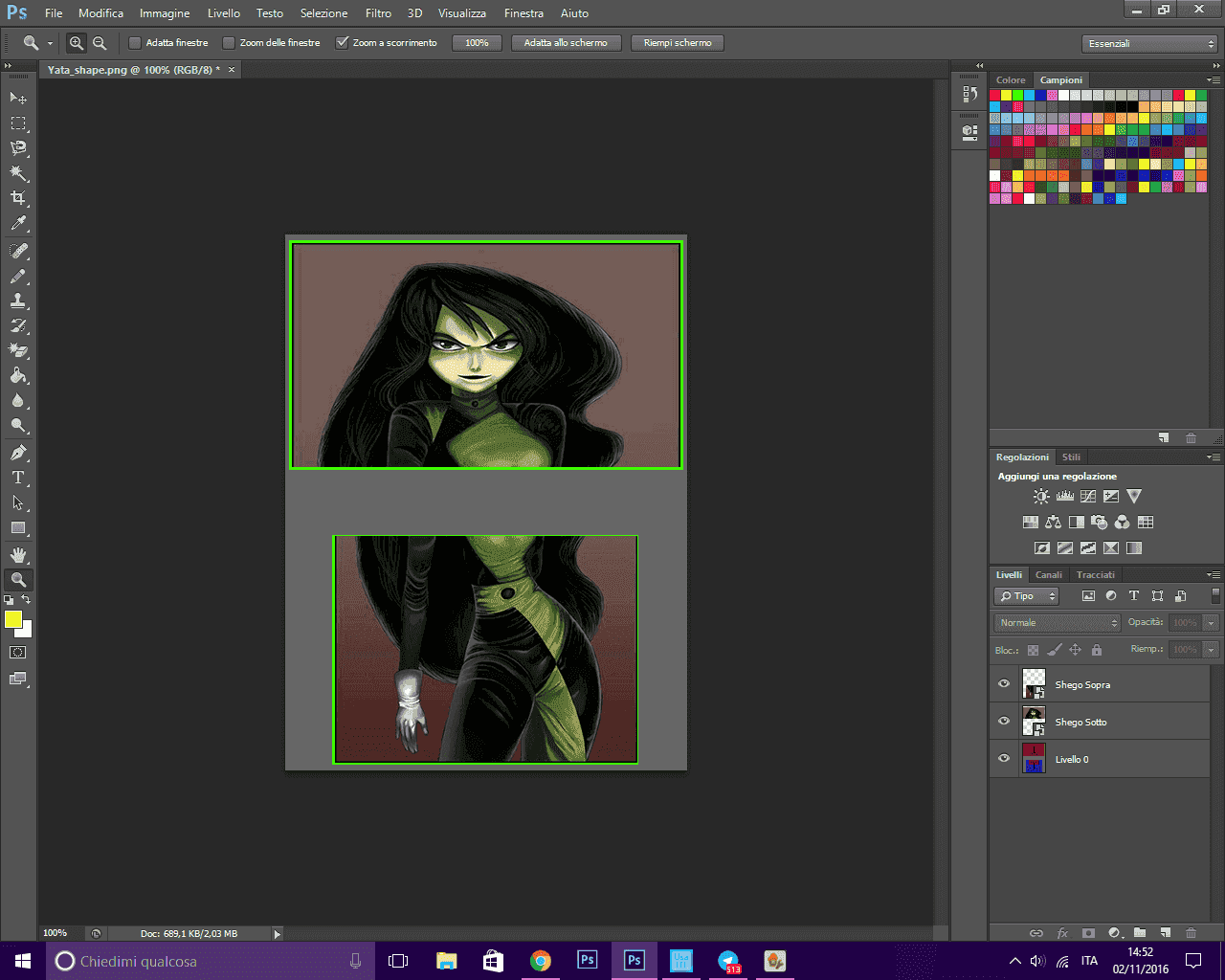
Task: Select the Paint Bucket tool
Action: pyautogui.click(x=18, y=375)
